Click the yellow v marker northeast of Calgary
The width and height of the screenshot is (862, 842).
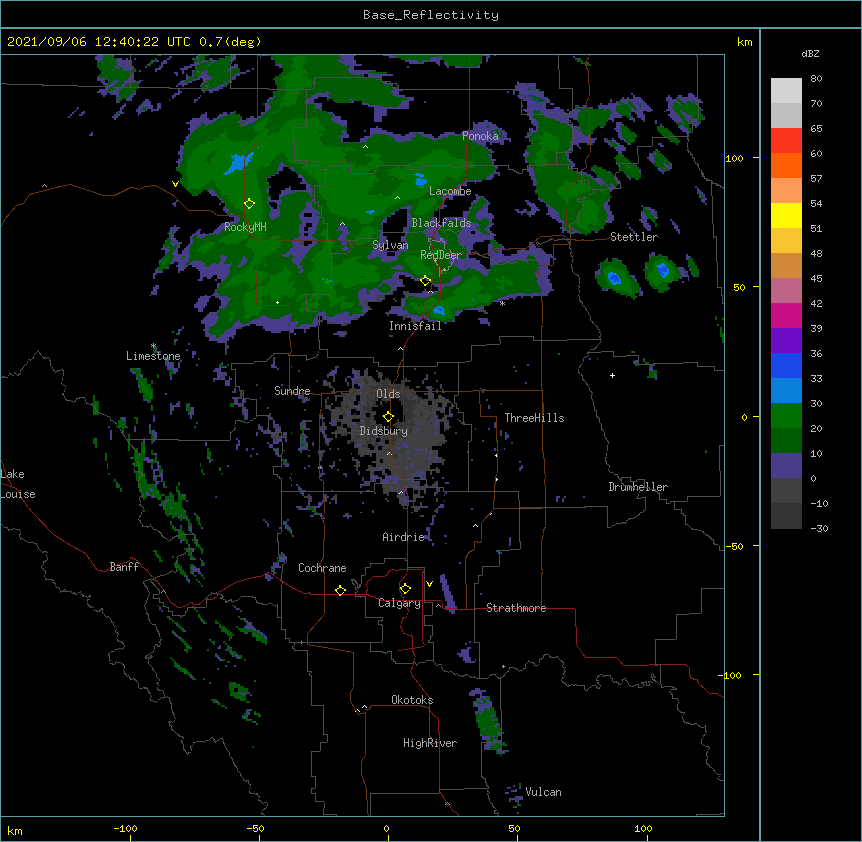[x=429, y=584]
